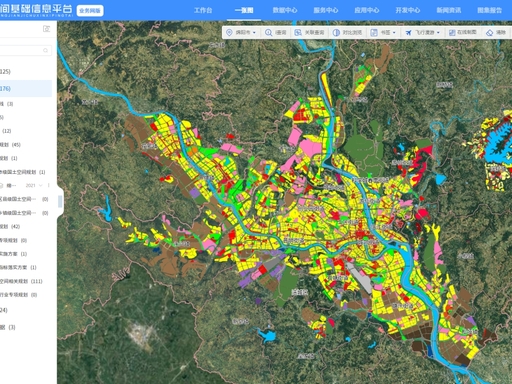
Task: Select the last sidebar row with count (3)
Action: [26, 327]
